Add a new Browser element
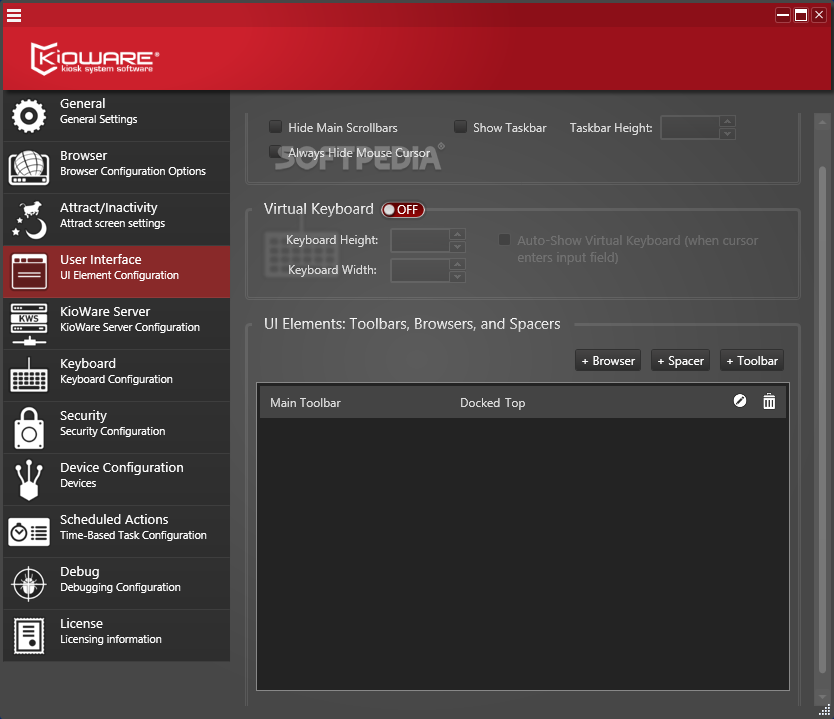The image size is (834, 719). pyautogui.click(x=608, y=361)
